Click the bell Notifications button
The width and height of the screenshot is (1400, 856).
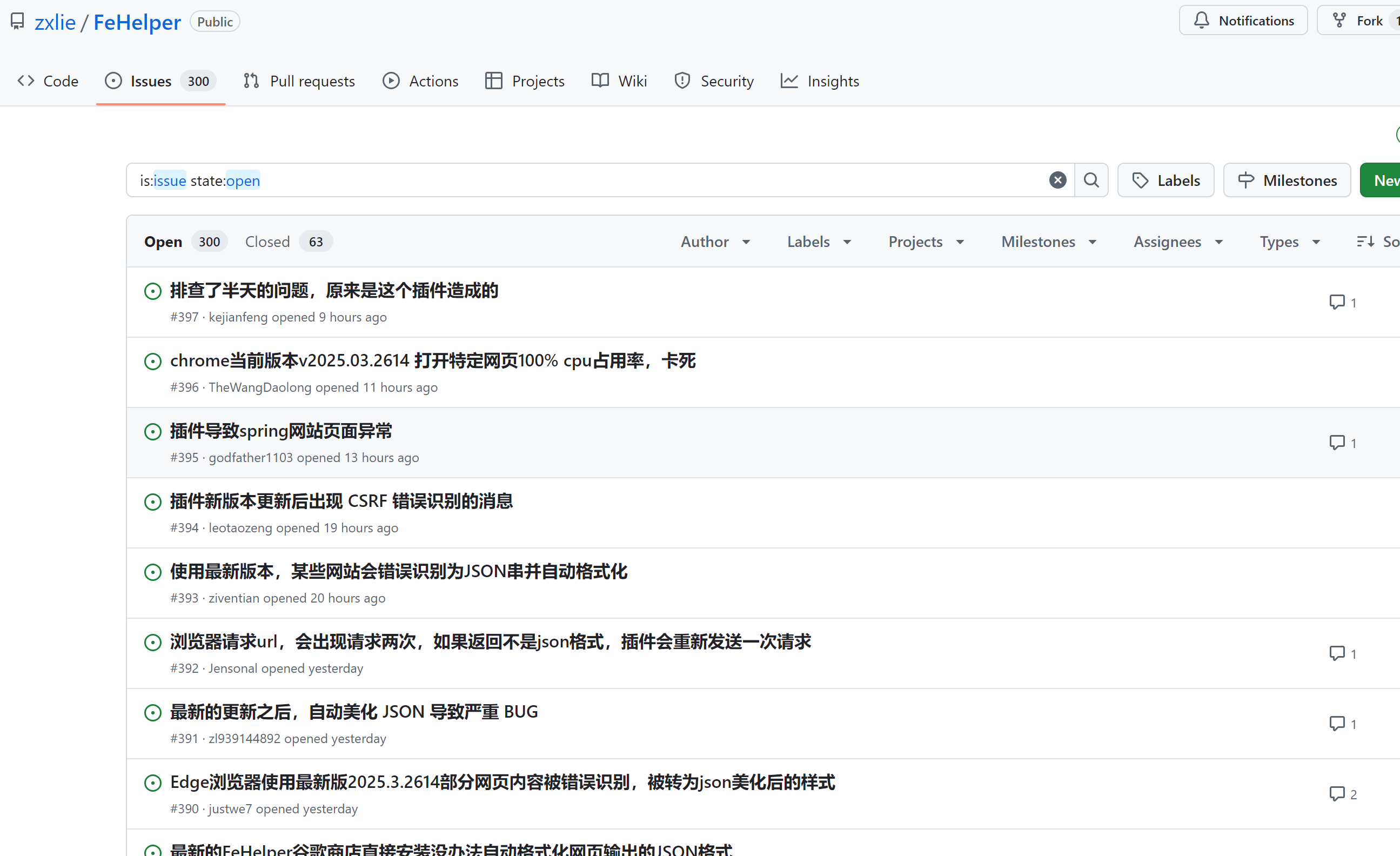click(x=1243, y=21)
